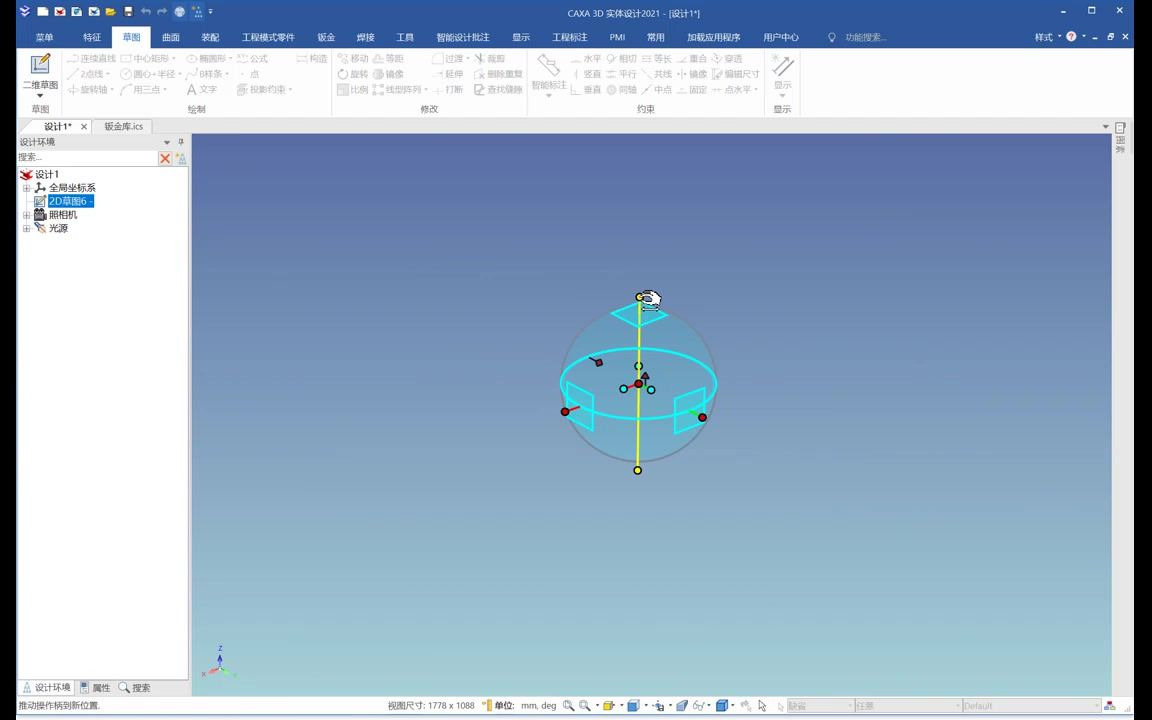
Task: Open the 属性 bottom panel tab
Action: (x=96, y=688)
